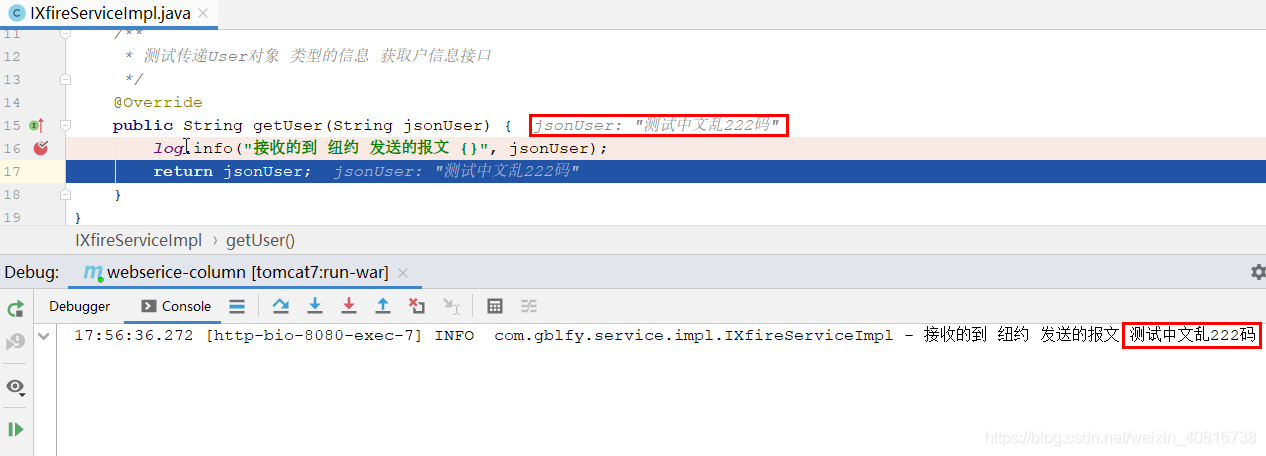Click the [http-bio-8080-exec-7] thread name
The image size is (1266, 456).
click(314, 336)
